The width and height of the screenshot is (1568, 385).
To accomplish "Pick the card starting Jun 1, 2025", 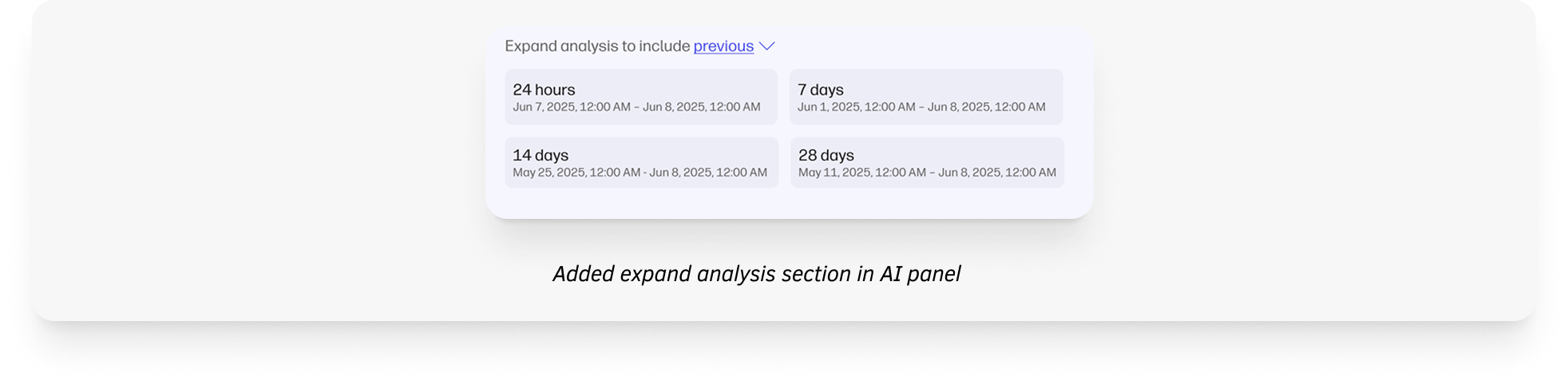I will tap(925, 97).
